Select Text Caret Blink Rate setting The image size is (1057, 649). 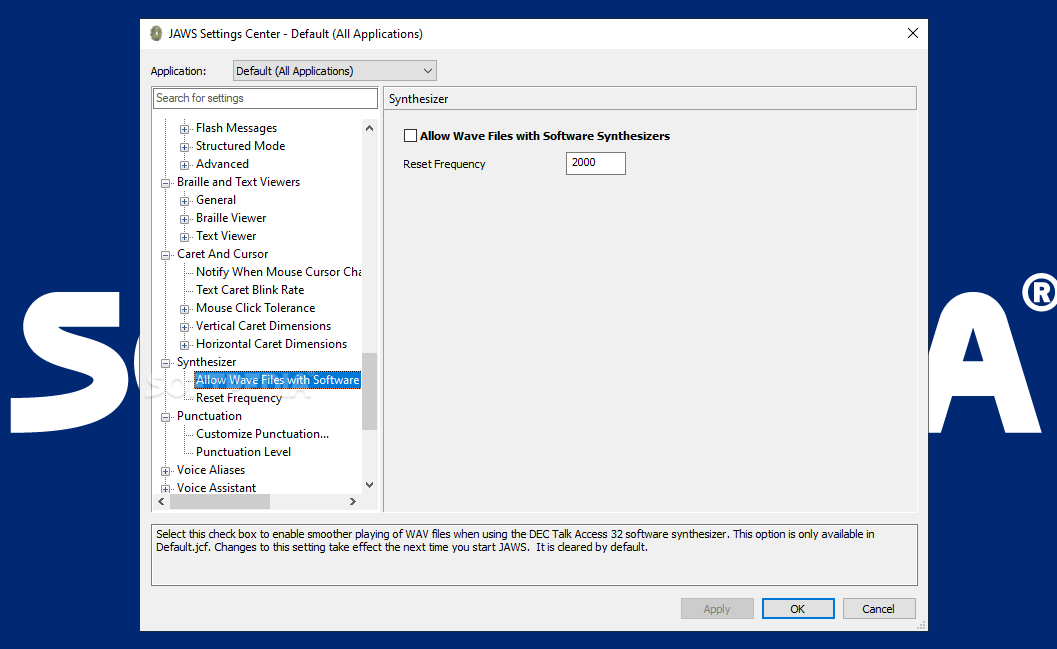point(249,290)
